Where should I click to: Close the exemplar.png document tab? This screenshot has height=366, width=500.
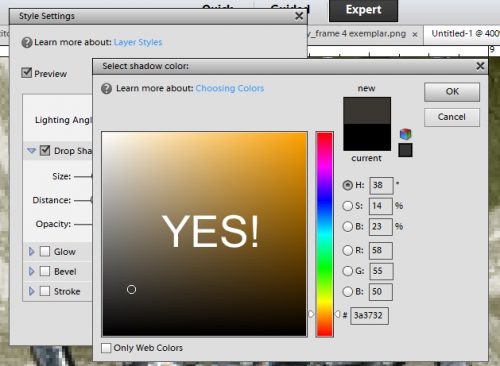(x=415, y=34)
